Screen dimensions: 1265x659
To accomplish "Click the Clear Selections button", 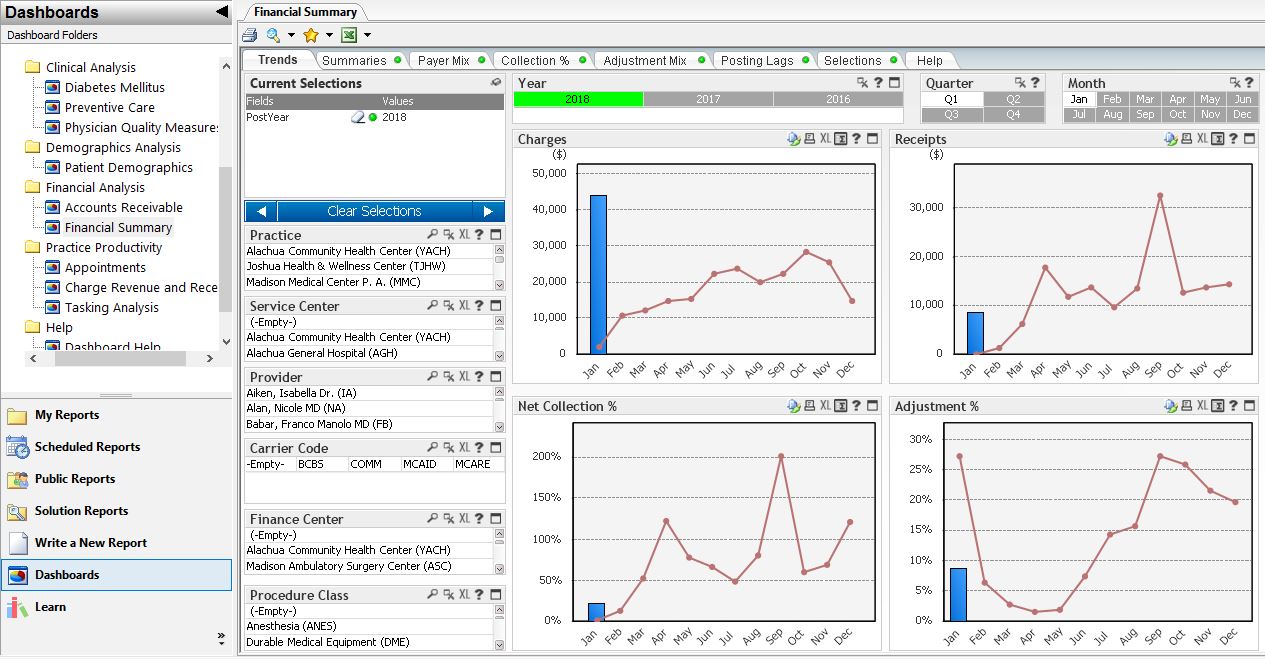I will tap(374, 211).
